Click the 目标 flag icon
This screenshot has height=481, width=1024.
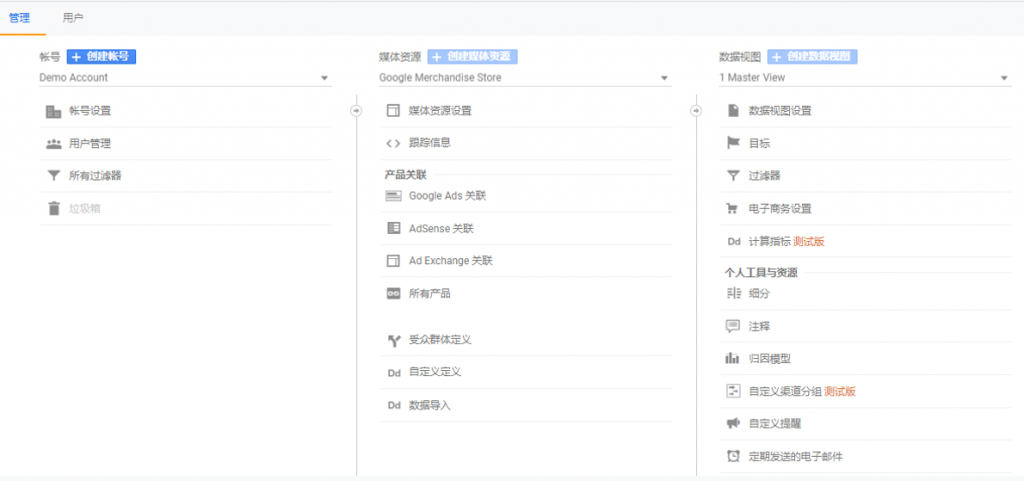pyautogui.click(x=733, y=143)
